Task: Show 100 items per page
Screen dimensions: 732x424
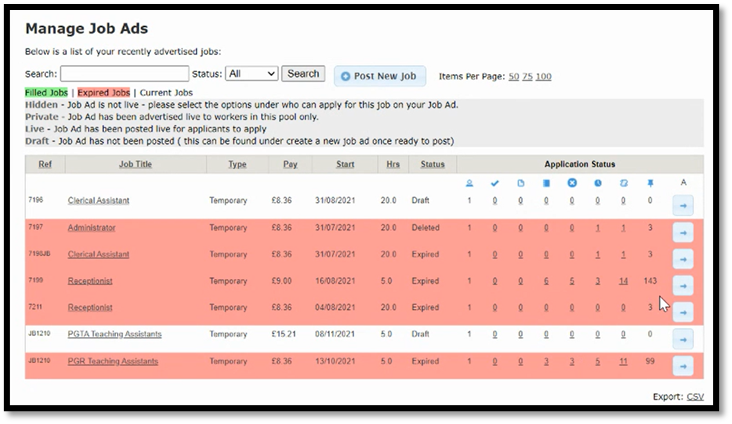Action: click(543, 77)
